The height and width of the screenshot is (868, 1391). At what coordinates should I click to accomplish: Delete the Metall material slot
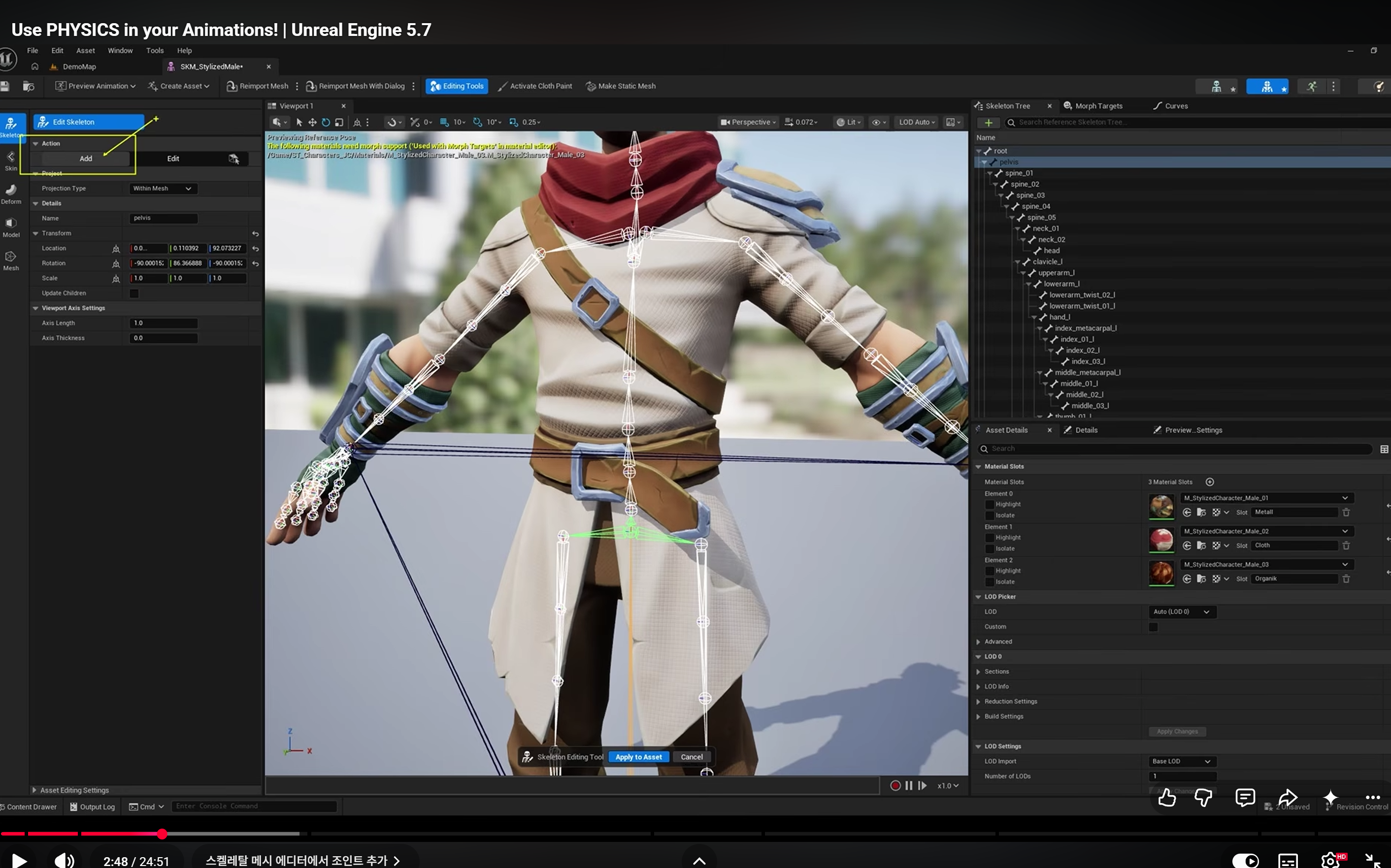[x=1346, y=512]
